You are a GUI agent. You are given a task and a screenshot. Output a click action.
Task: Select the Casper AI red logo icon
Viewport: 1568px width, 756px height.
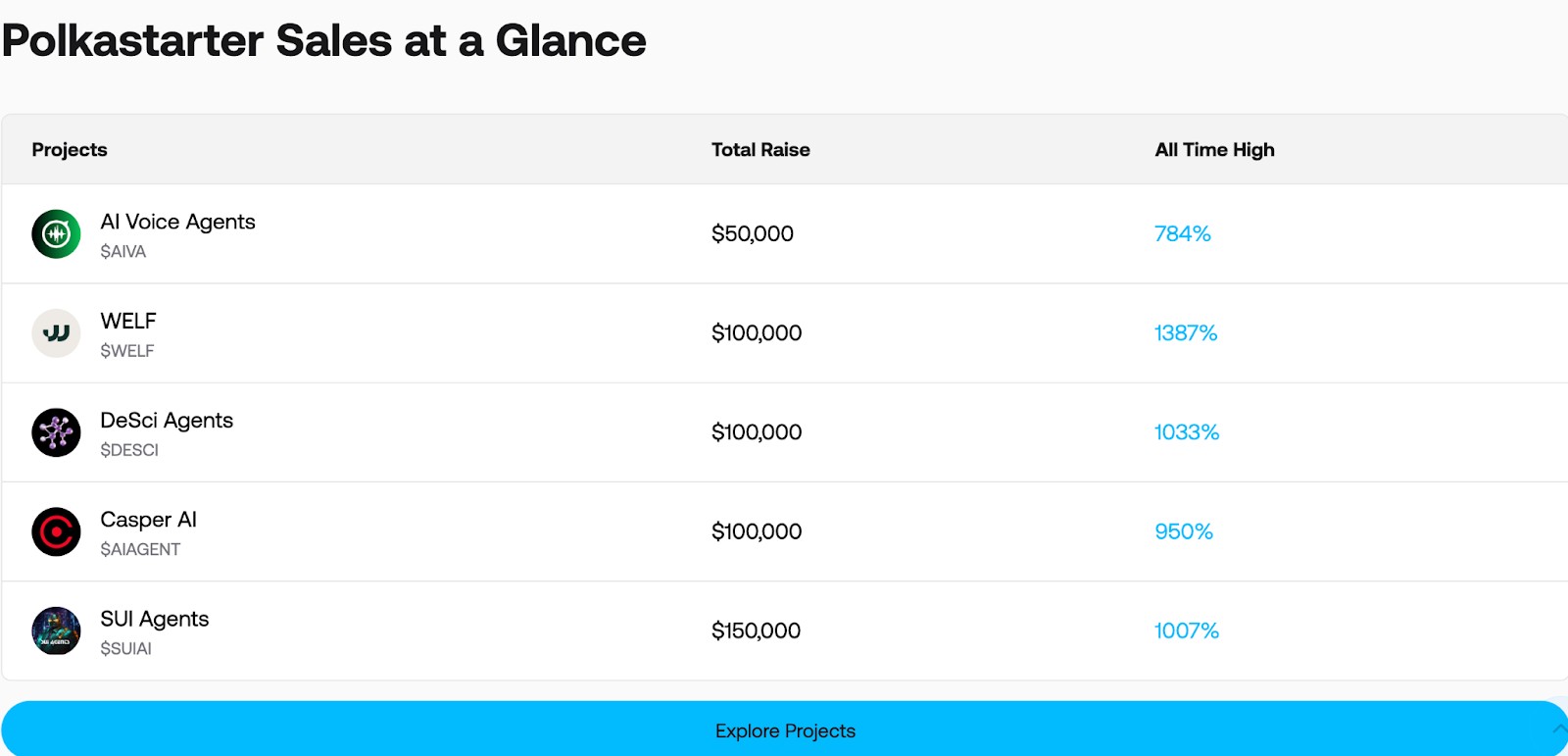click(56, 531)
